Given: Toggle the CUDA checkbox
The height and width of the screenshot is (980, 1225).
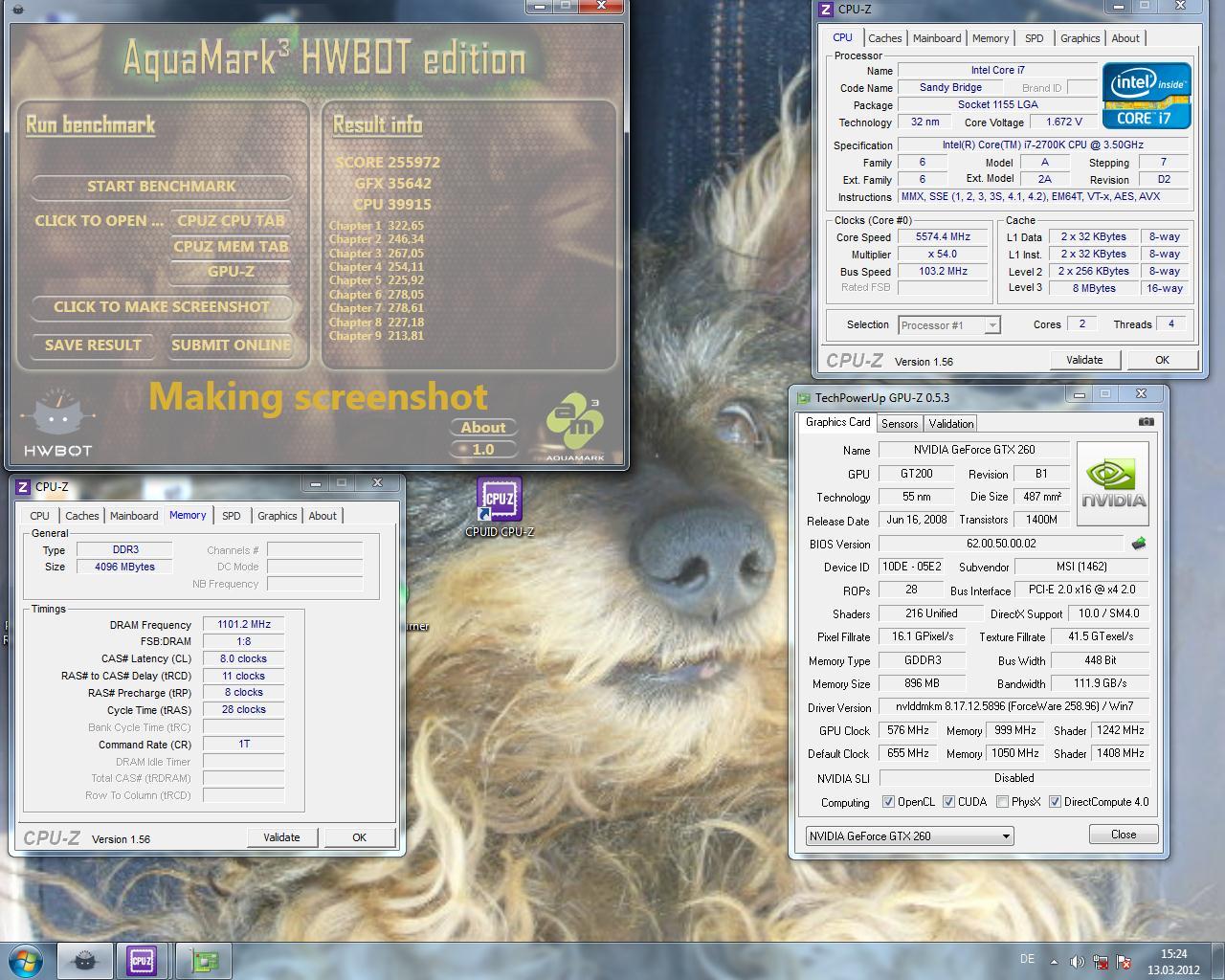Looking at the screenshot, I should click(x=948, y=802).
